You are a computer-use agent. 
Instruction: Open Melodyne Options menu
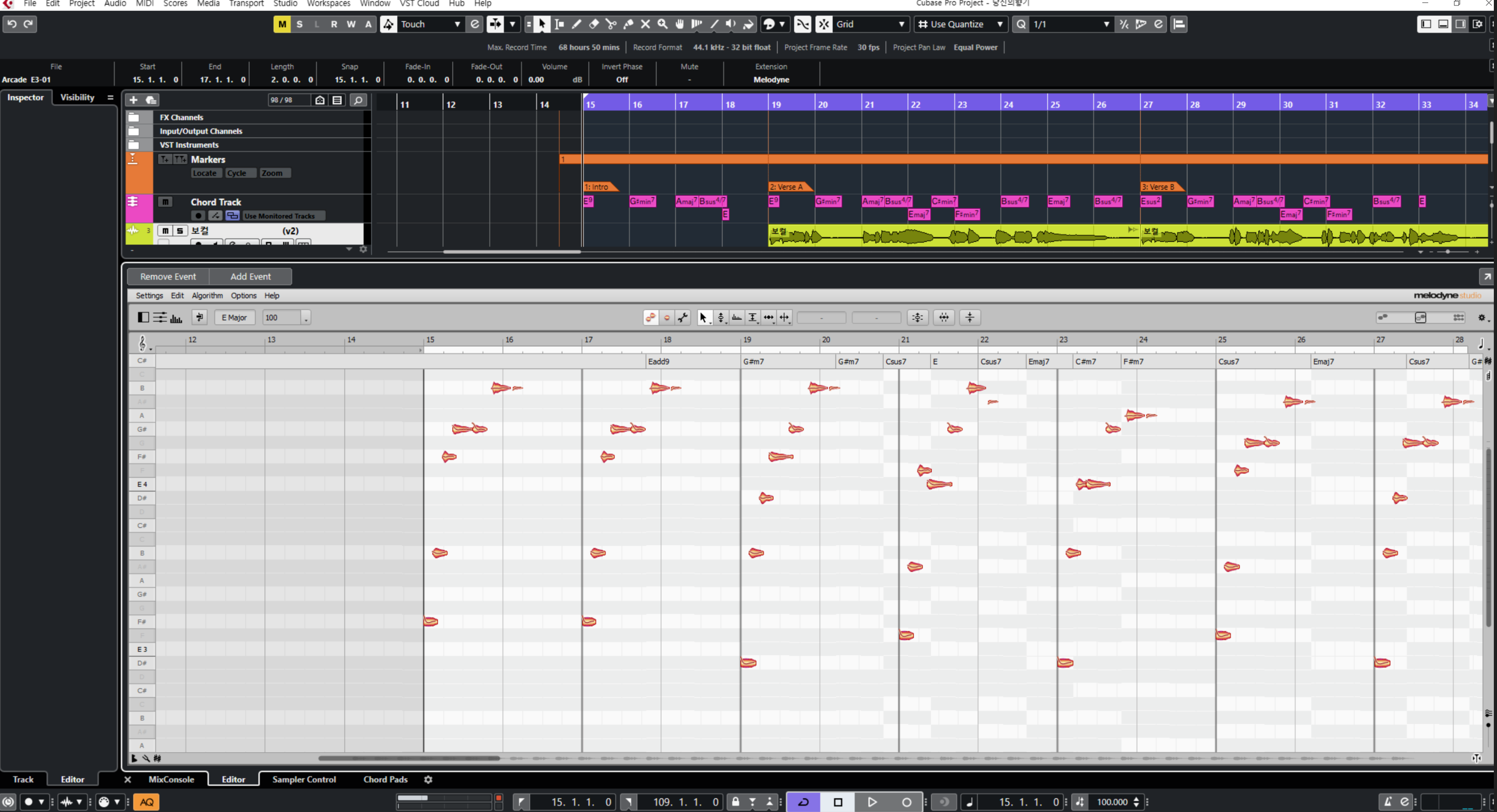pyautogui.click(x=244, y=295)
